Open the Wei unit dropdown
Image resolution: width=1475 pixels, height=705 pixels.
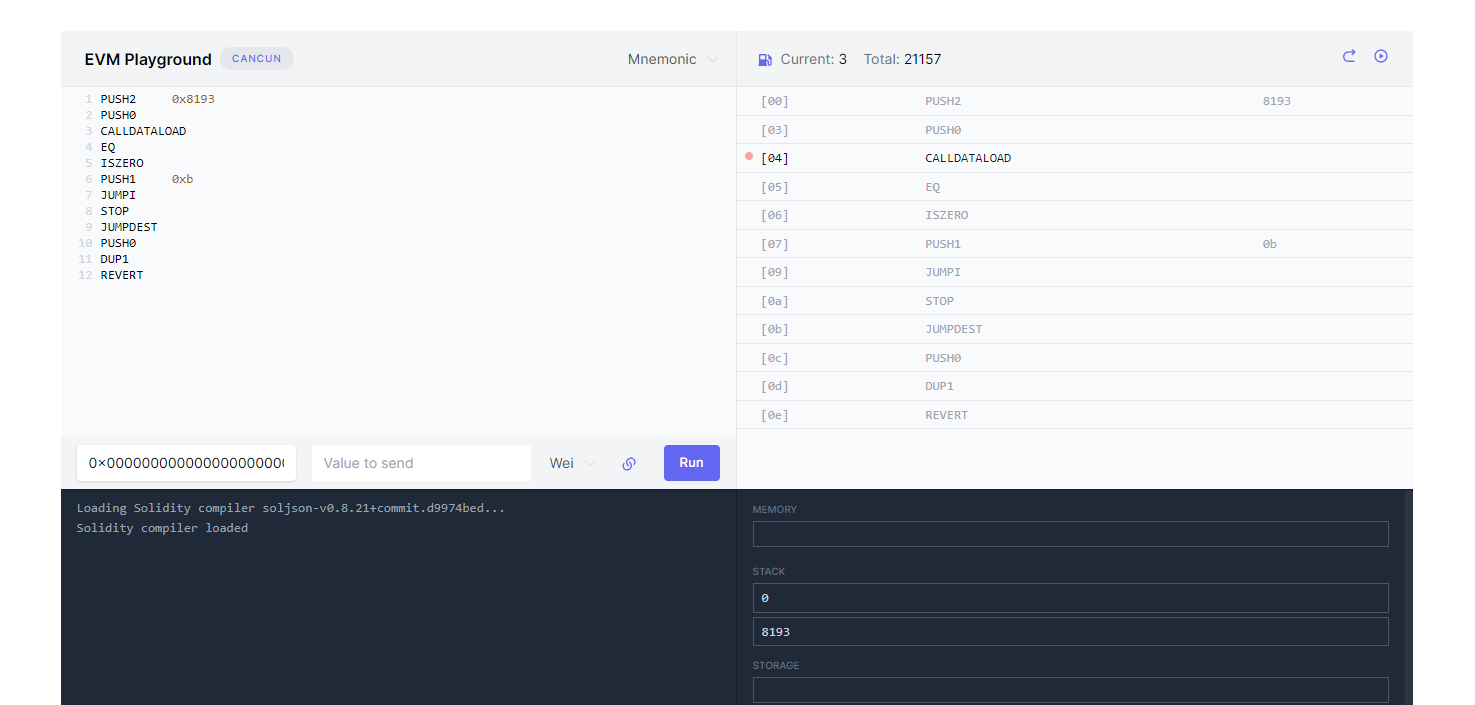point(572,463)
